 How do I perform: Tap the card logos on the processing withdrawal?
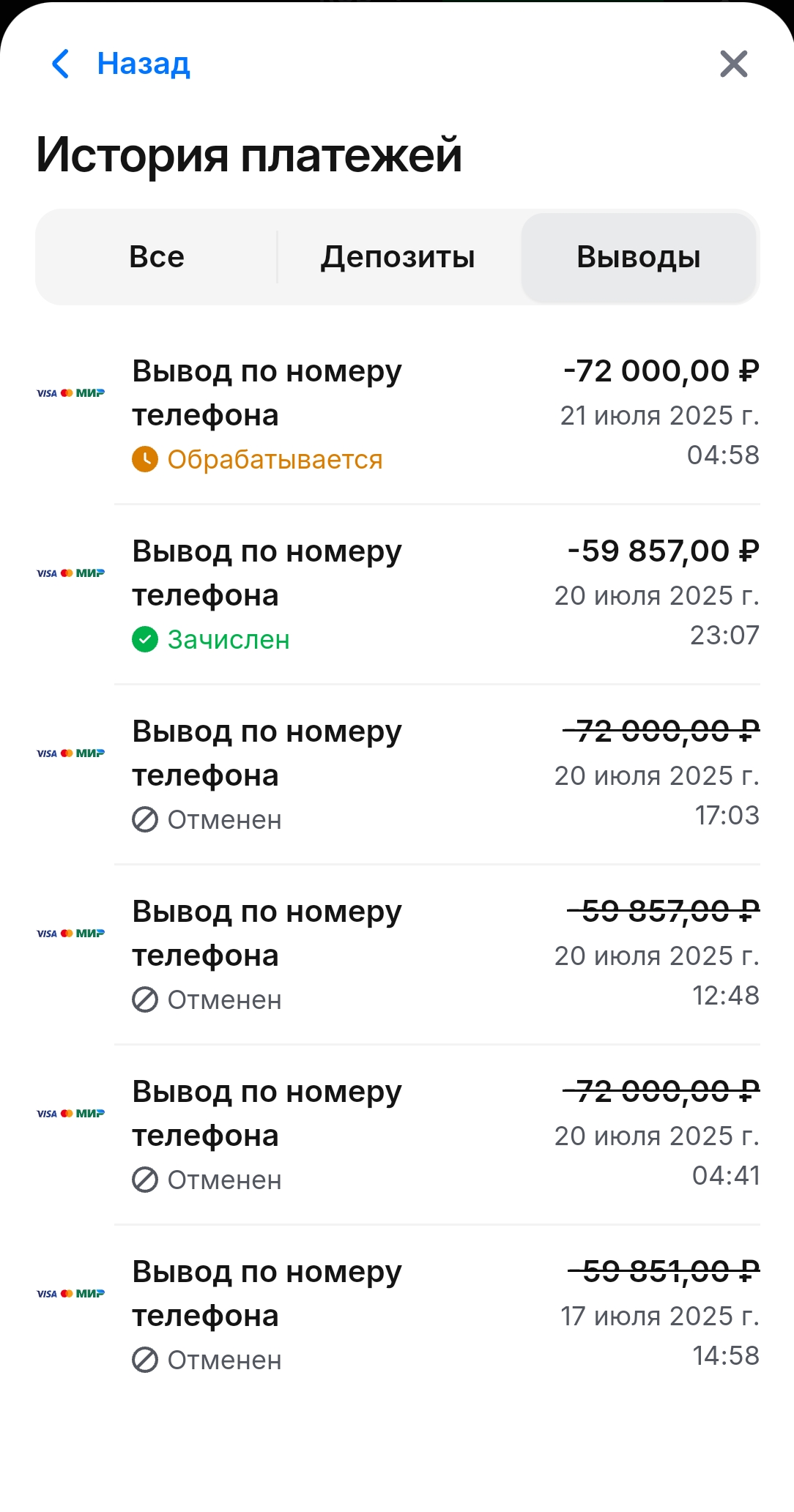[70, 393]
